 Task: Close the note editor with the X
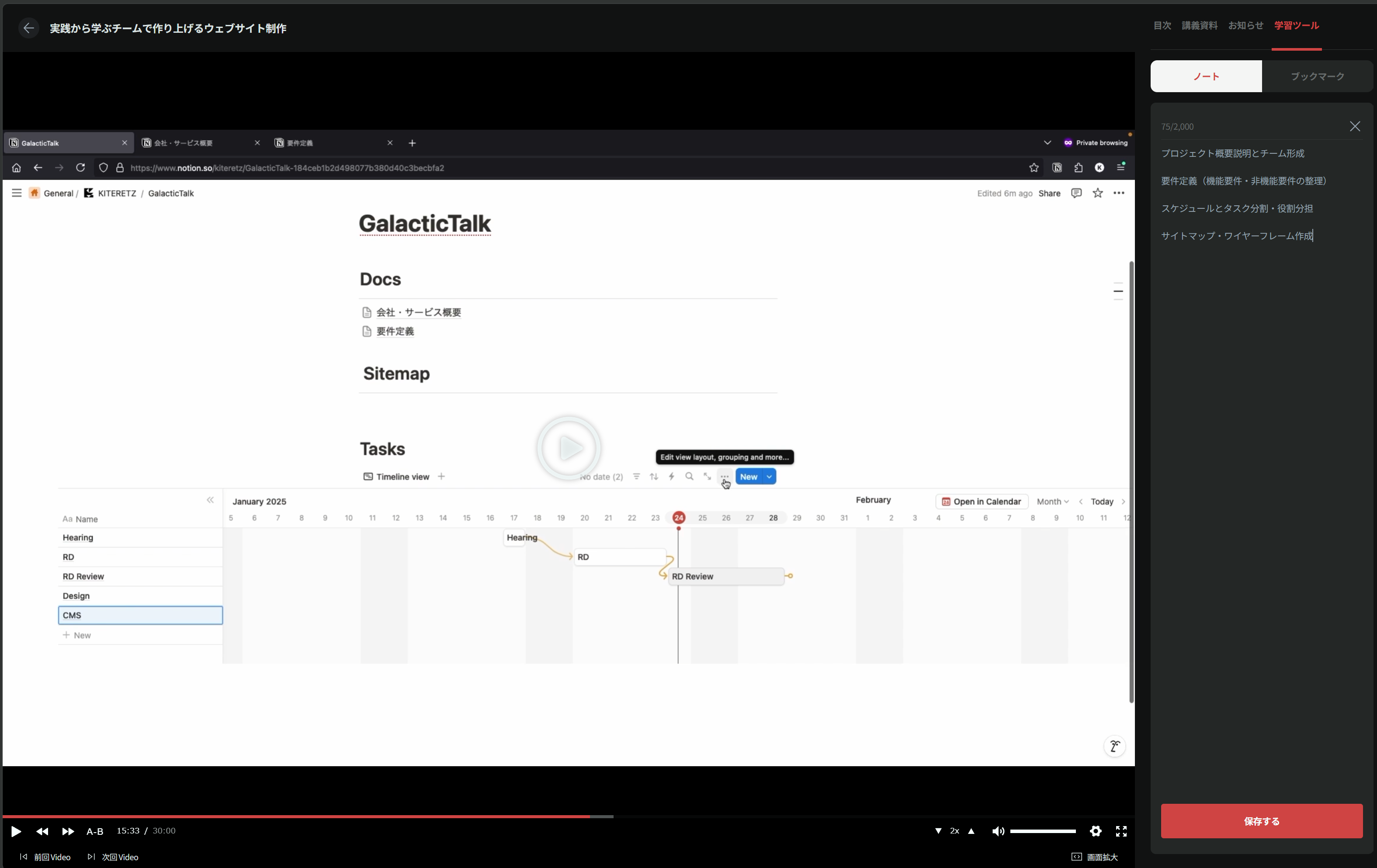(x=1355, y=126)
